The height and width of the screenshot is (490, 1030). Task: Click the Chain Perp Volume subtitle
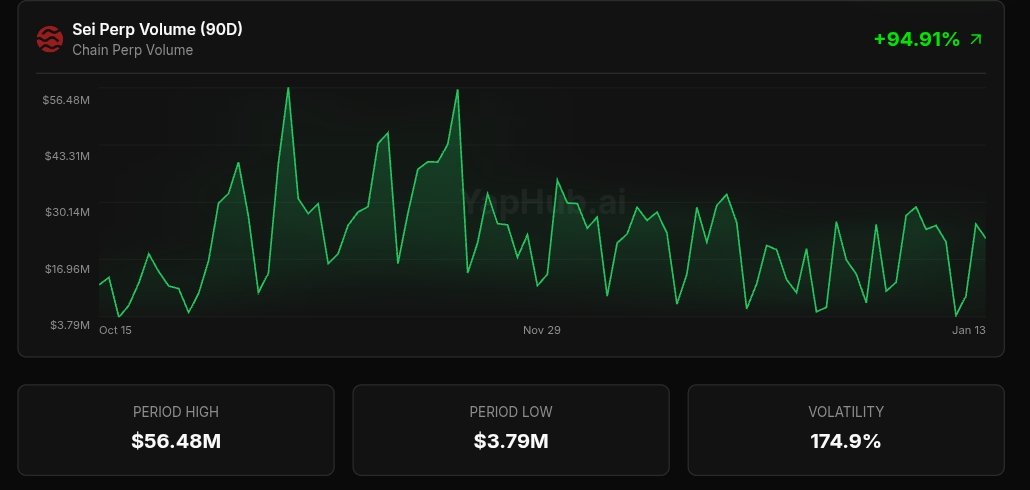[x=133, y=50]
